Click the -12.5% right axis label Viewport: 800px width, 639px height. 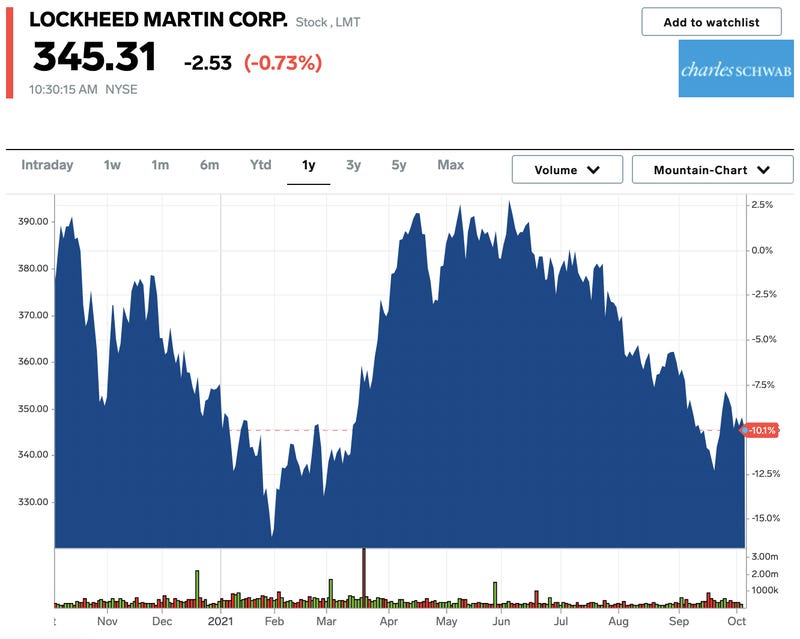[x=766, y=474]
